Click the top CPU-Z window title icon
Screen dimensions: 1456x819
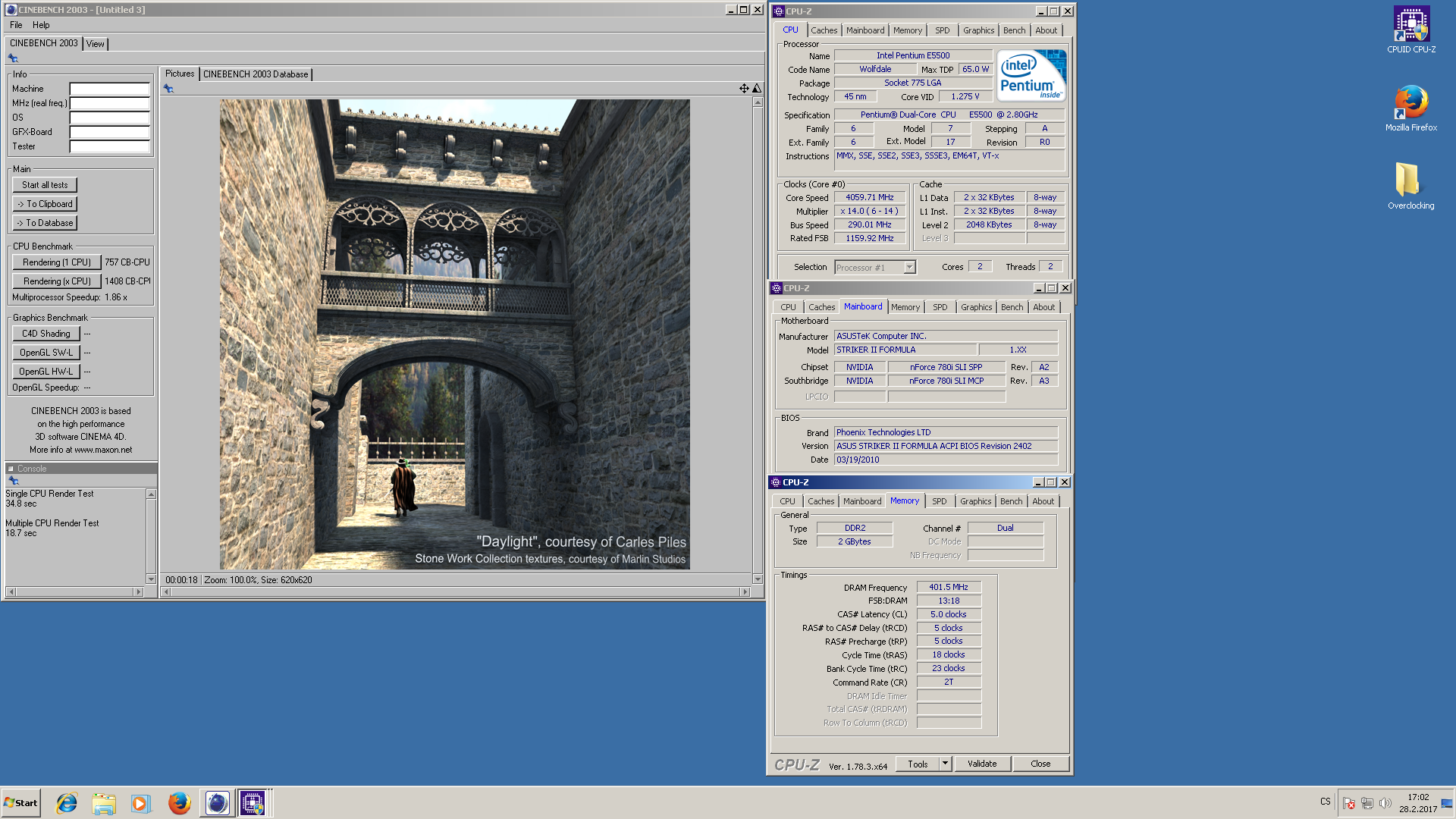pyautogui.click(x=778, y=11)
